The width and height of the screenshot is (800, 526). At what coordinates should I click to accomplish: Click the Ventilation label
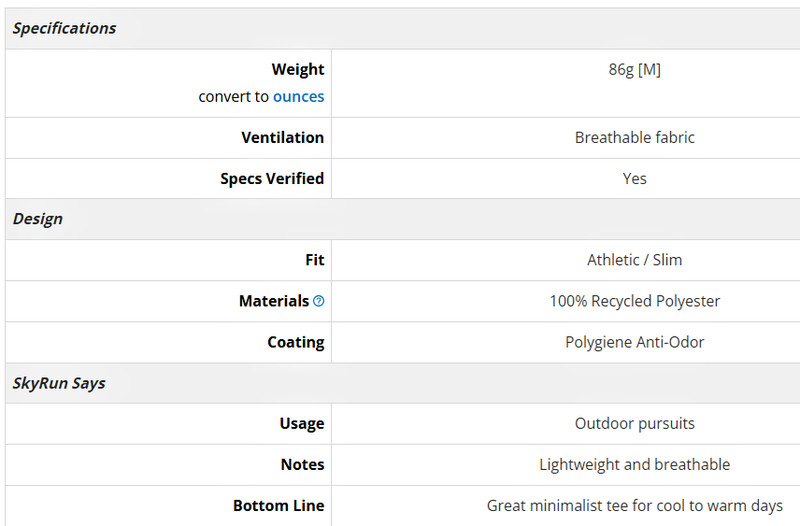(283, 137)
